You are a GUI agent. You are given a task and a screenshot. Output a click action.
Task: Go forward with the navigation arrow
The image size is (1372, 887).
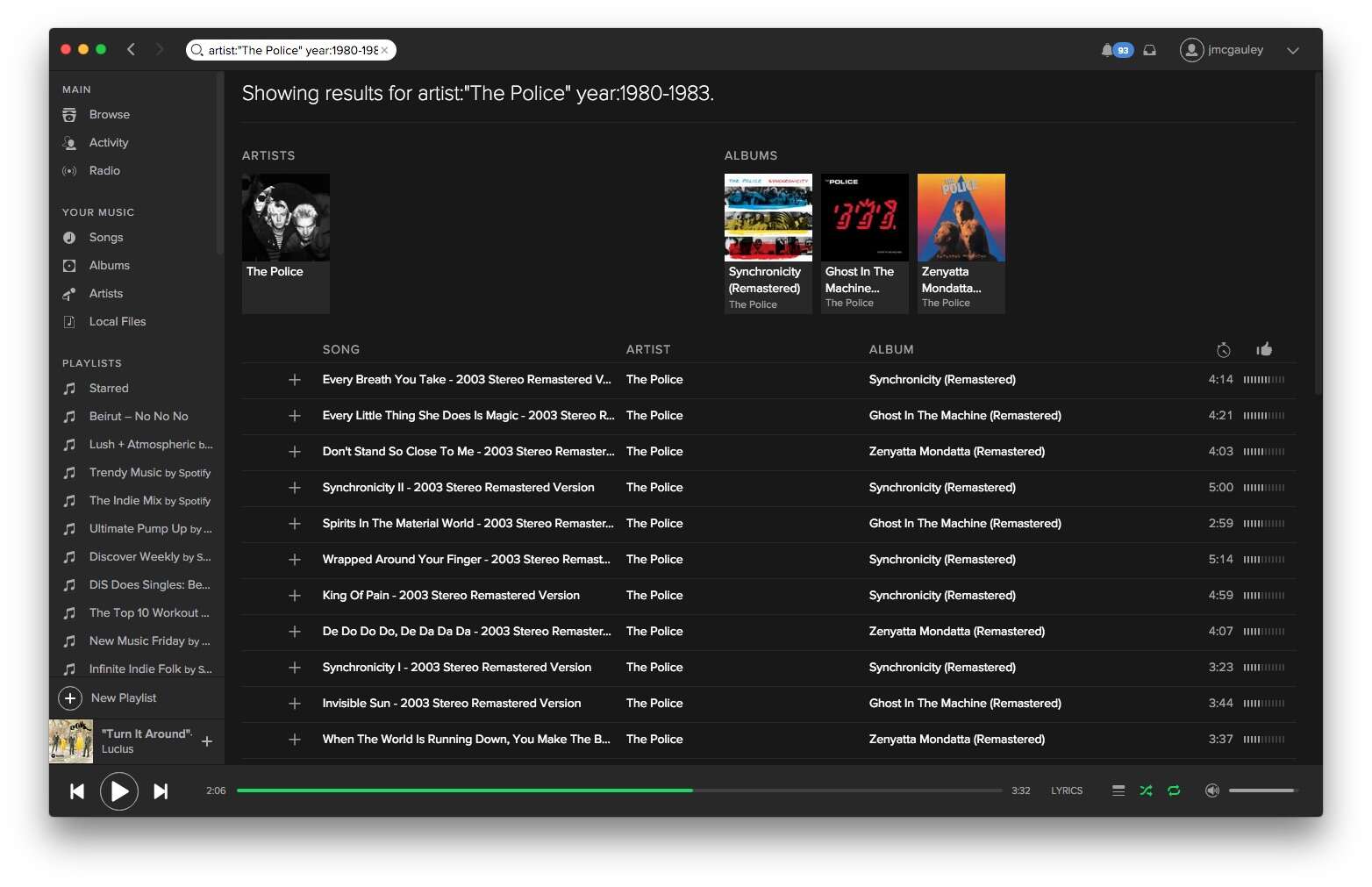pyautogui.click(x=160, y=50)
